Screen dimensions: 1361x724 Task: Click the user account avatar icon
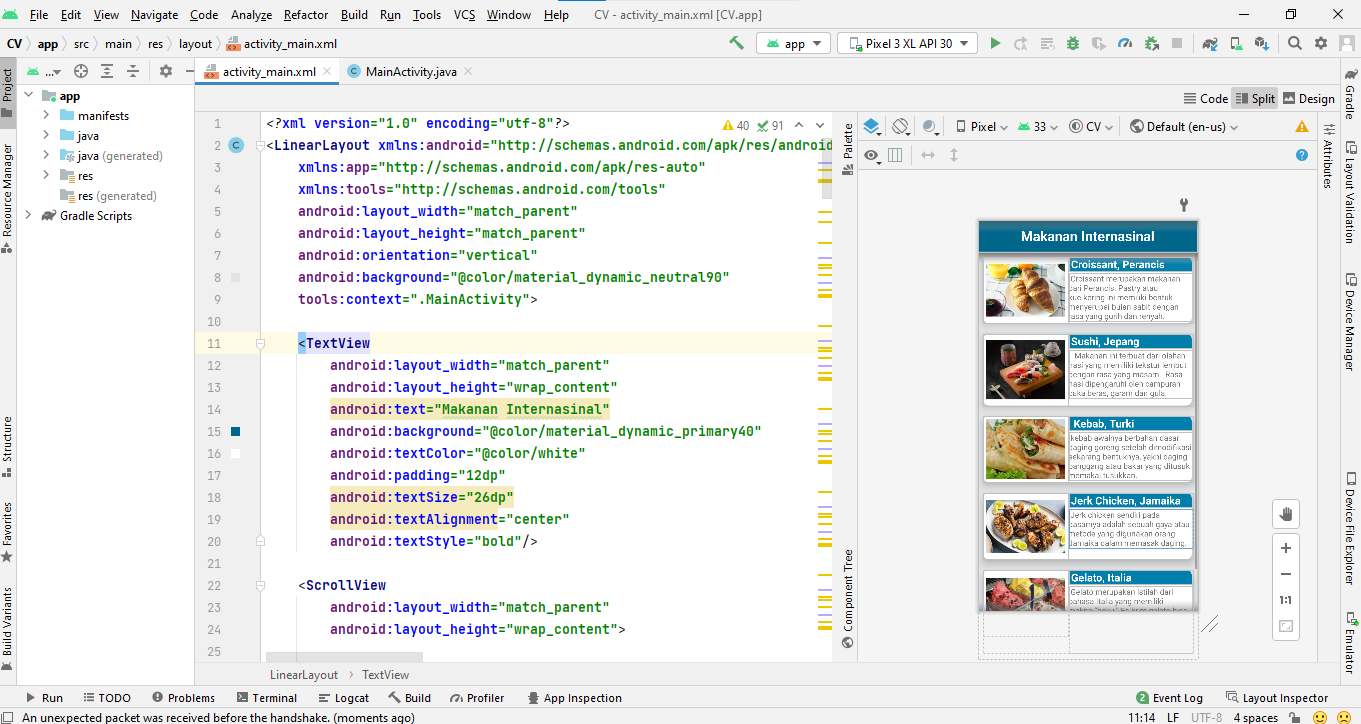[1347, 44]
